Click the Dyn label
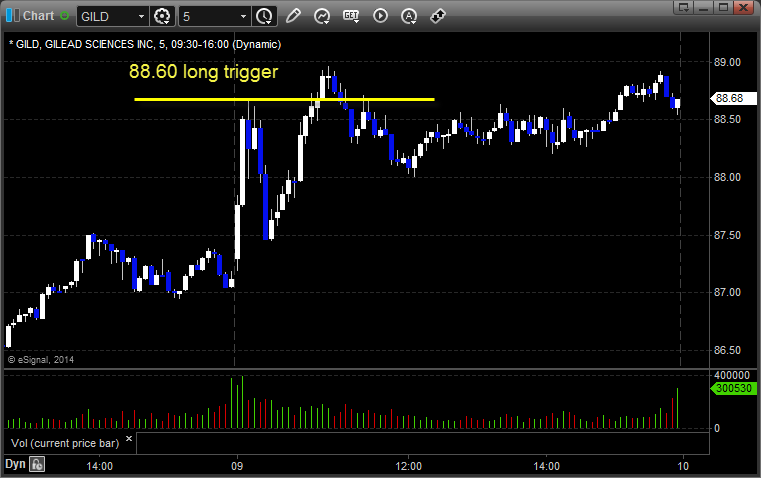Viewport: 761px width, 478px height. pos(15,464)
